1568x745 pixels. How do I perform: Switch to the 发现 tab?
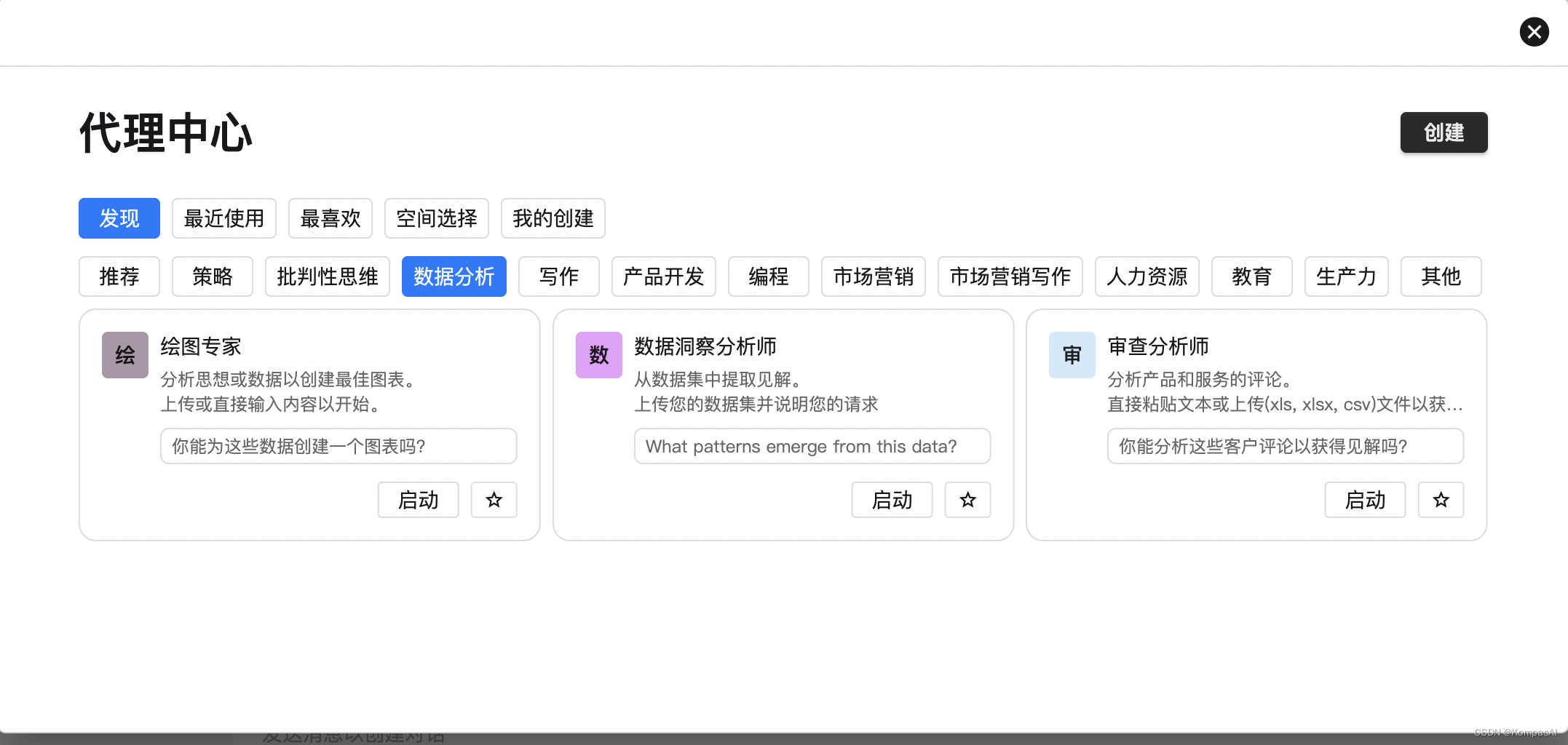point(119,218)
